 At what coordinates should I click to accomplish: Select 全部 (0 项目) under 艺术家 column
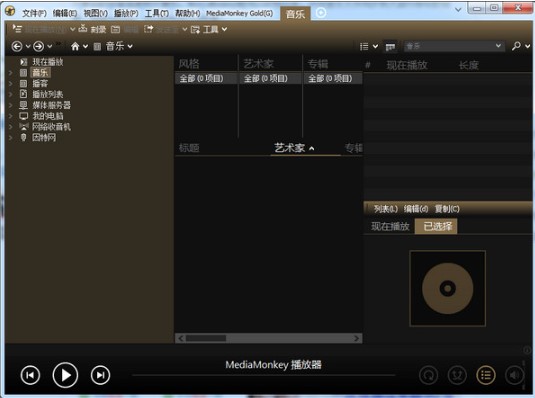[270, 79]
